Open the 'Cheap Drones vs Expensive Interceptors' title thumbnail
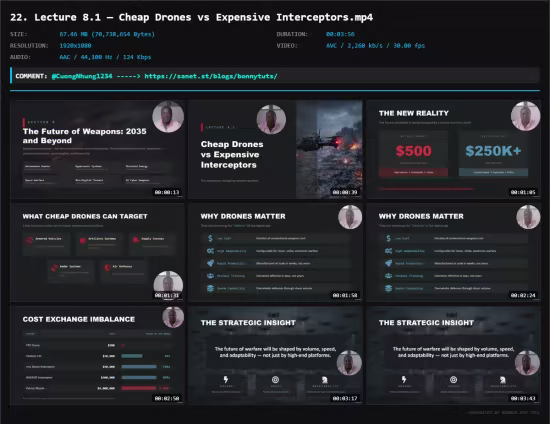 [x=275, y=150]
